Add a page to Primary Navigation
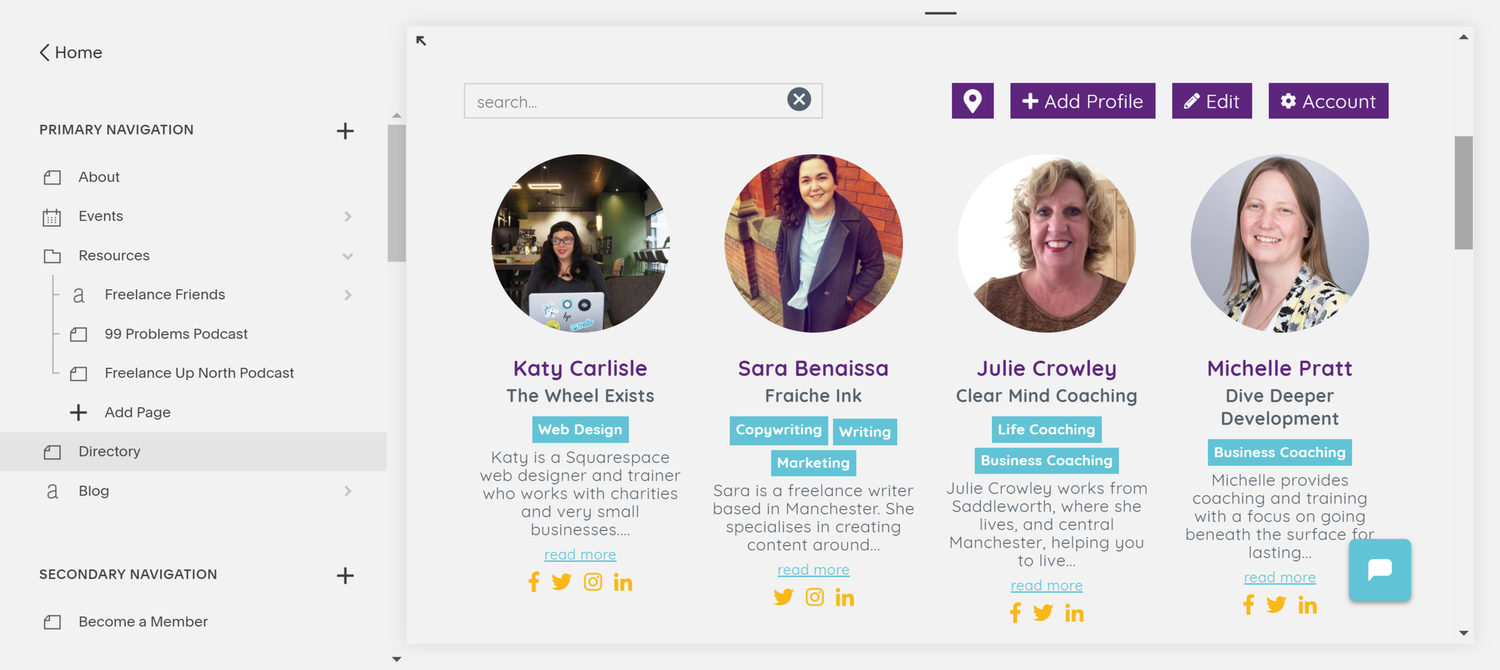 tap(345, 130)
